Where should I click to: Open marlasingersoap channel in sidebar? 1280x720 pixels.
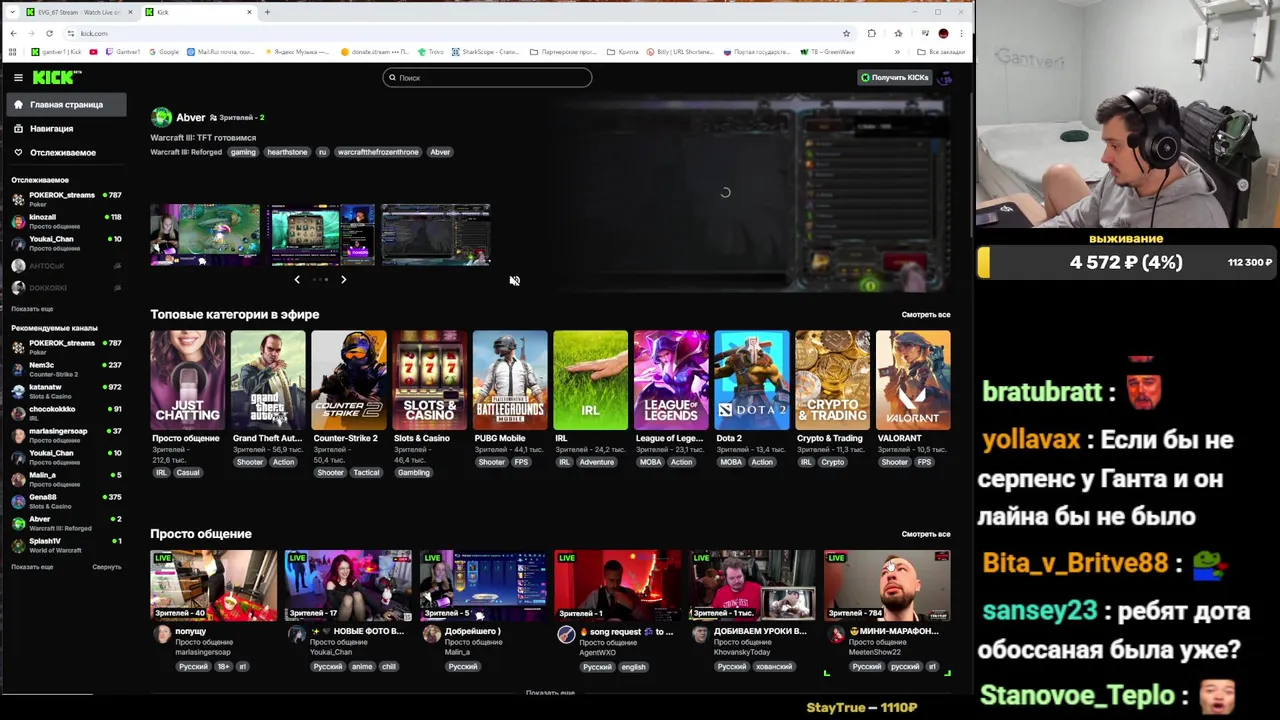click(66, 435)
